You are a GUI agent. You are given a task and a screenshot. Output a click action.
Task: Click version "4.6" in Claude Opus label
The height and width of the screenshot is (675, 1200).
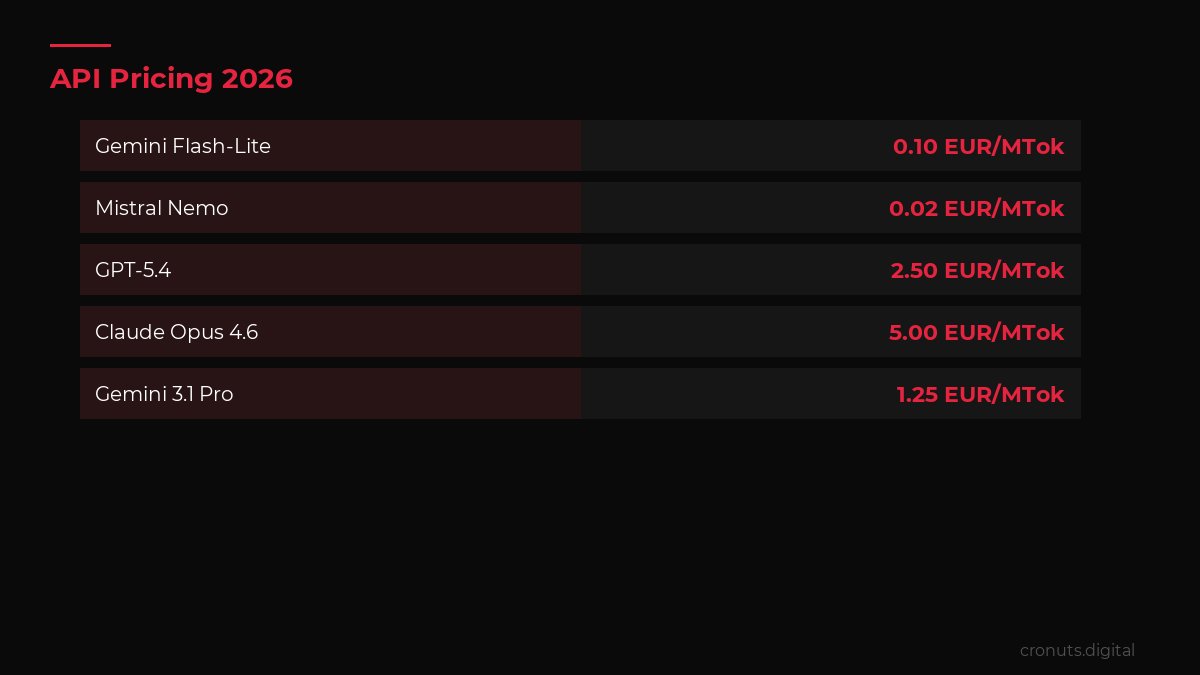[243, 332]
